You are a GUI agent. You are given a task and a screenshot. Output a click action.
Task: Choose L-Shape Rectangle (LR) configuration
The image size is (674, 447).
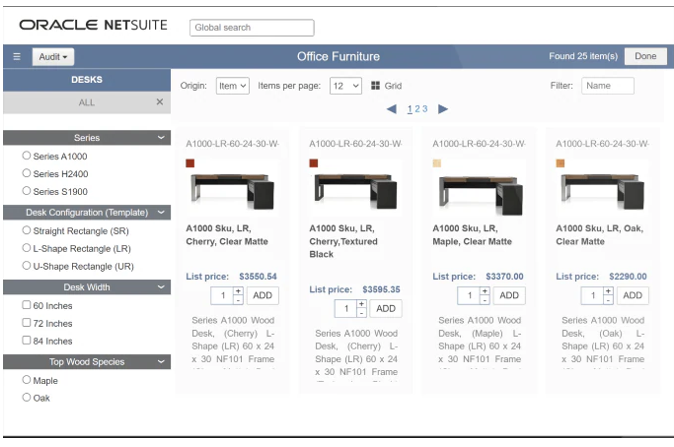tap(27, 248)
